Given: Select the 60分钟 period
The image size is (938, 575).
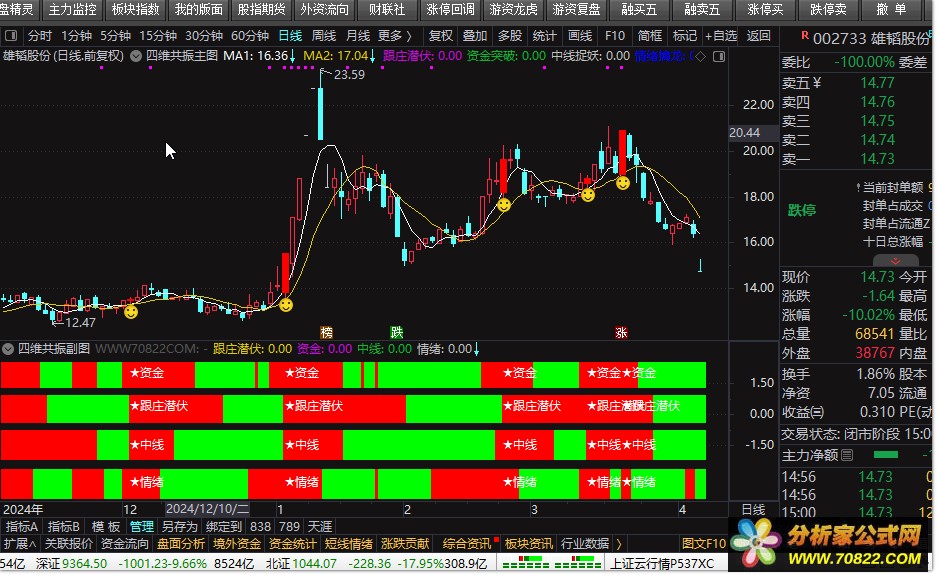Looking at the screenshot, I should pyautogui.click(x=250, y=36).
